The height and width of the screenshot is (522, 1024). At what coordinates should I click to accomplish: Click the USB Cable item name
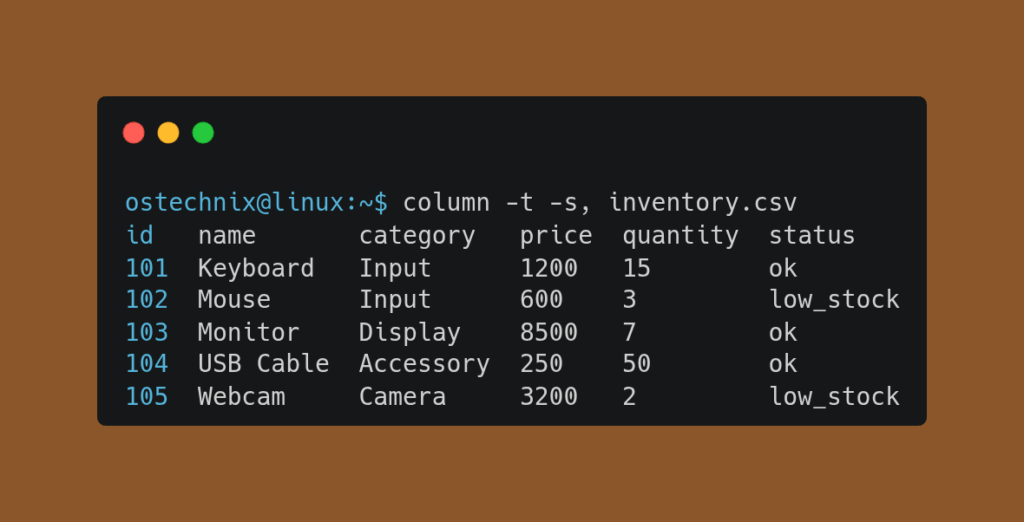tap(263, 363)
